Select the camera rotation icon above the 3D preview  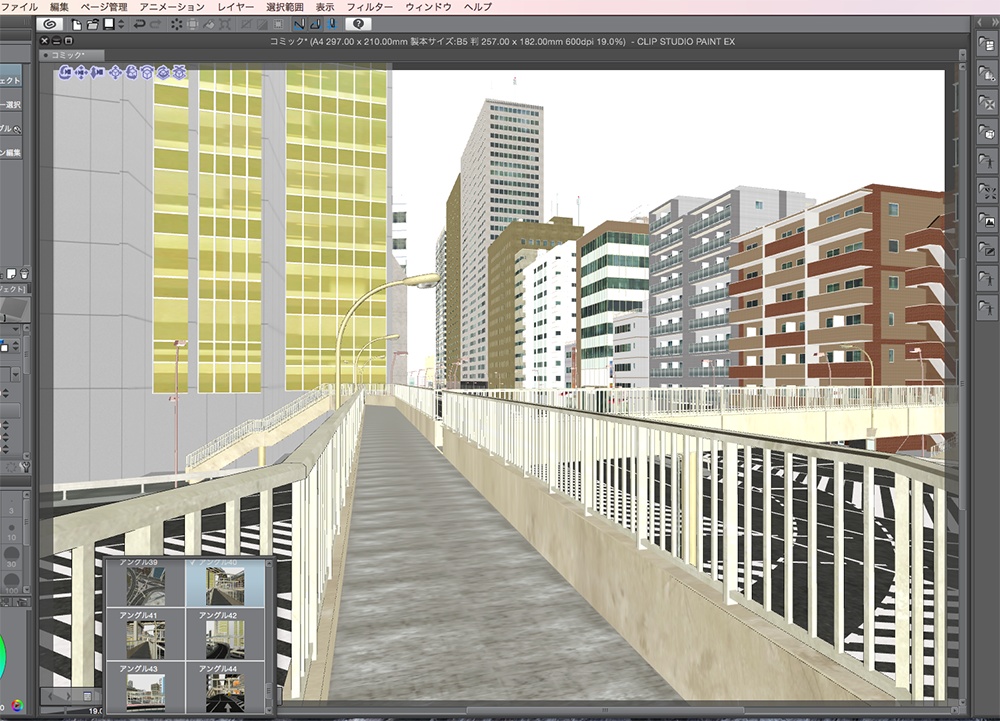[x=66, y=72]
